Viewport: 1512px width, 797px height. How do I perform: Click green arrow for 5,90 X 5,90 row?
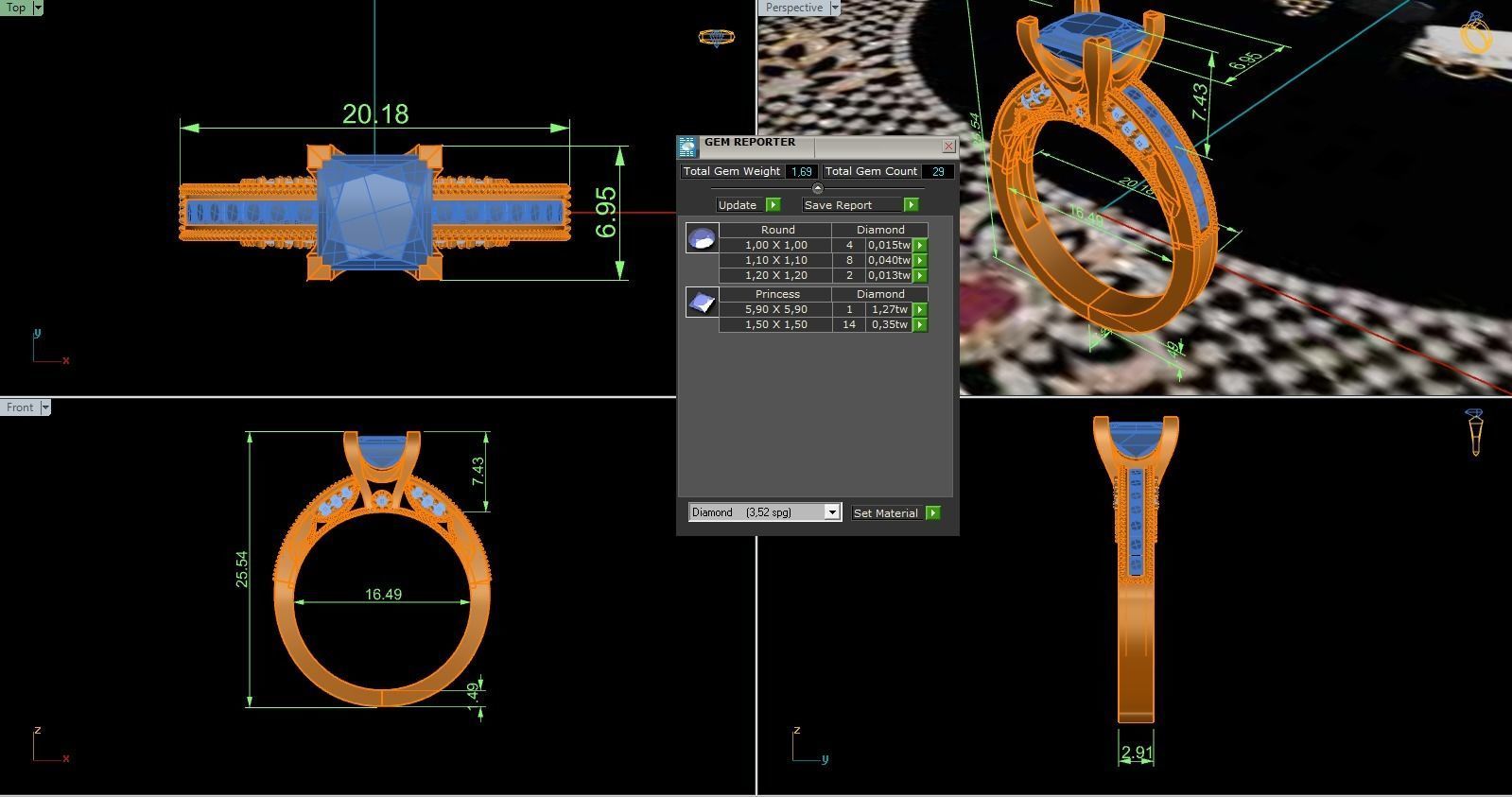920,309
